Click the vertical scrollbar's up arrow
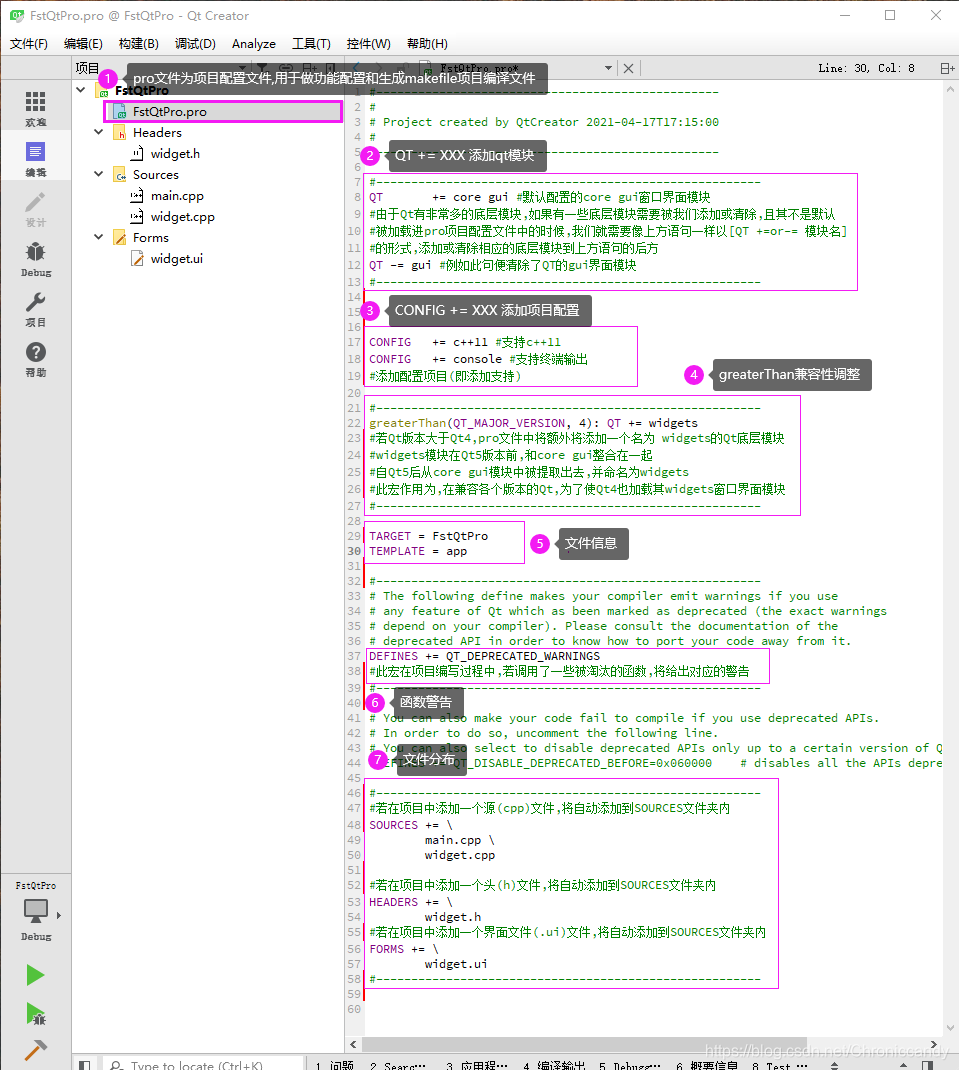The height and width of the screenshot is (1070, 959). point(950,89)
